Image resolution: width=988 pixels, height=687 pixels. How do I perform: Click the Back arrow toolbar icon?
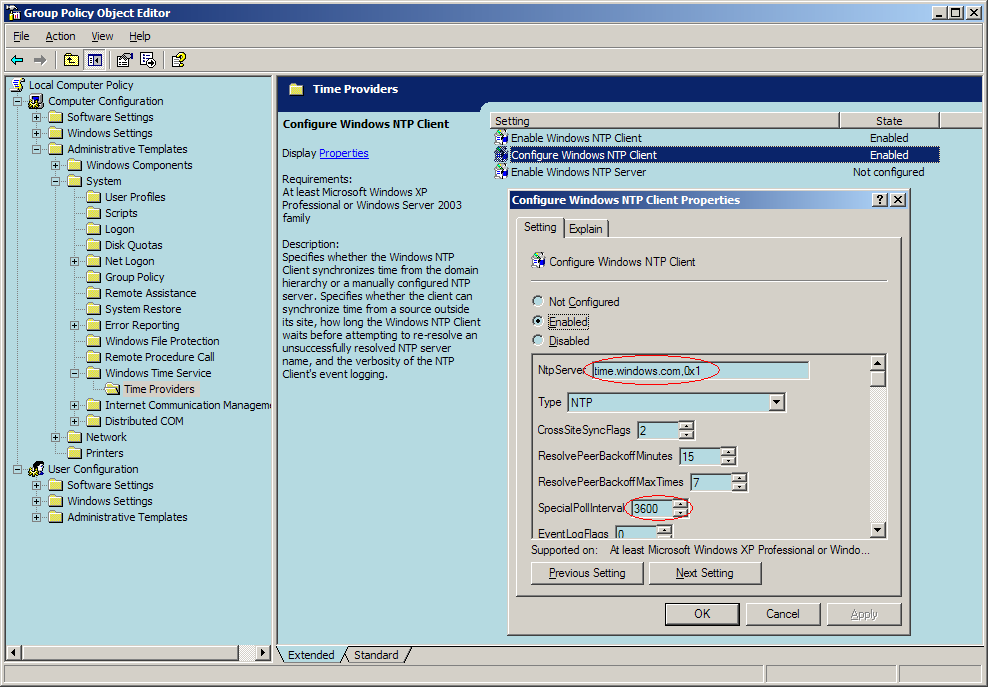click(x=17, y=60)
